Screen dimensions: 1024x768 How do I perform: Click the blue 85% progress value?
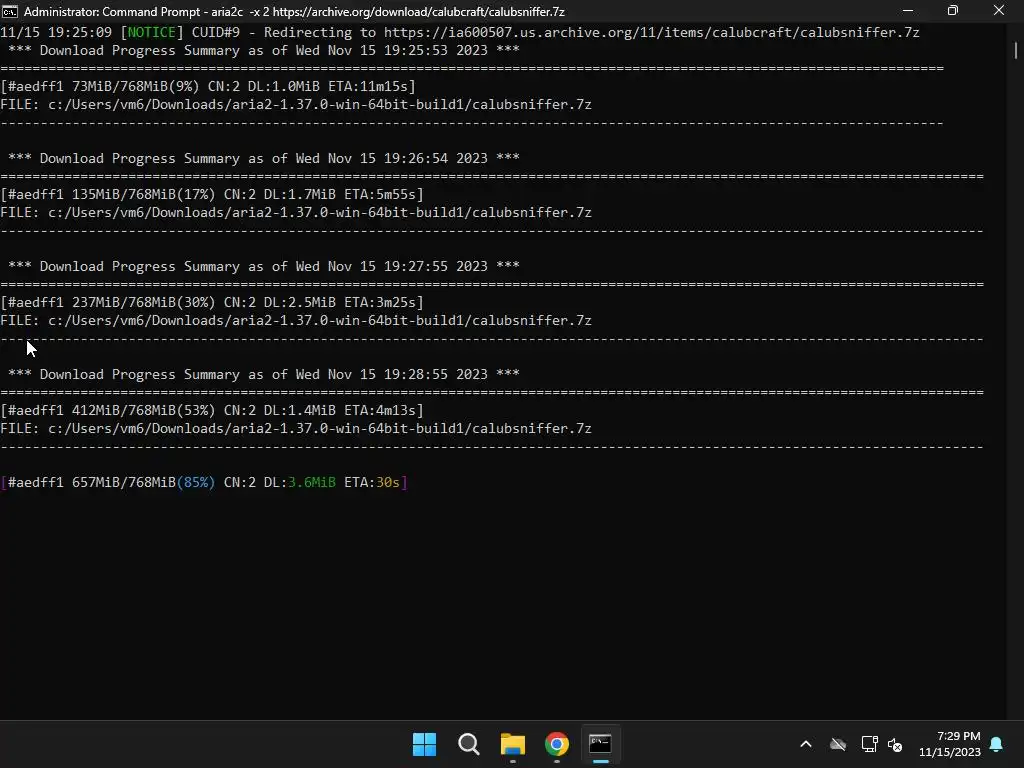click(x=196, y=483)
